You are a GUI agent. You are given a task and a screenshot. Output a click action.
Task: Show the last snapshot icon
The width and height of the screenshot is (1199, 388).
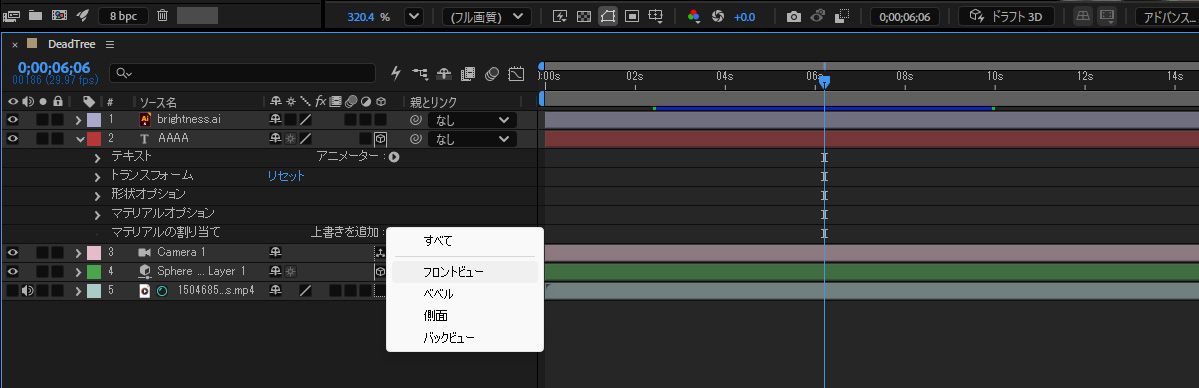[817, 16]
